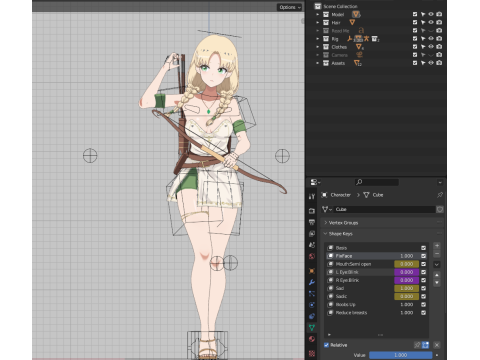Open the Tool properties tab
The image size is (480, 360).
point(312,196)
